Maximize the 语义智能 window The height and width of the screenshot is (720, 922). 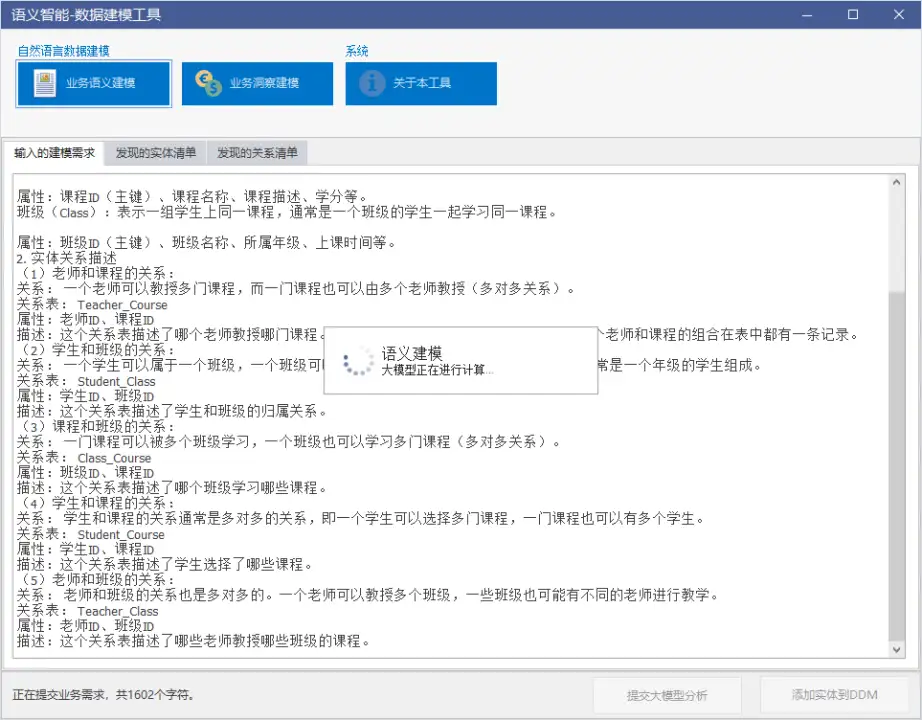tap(853, 15)
